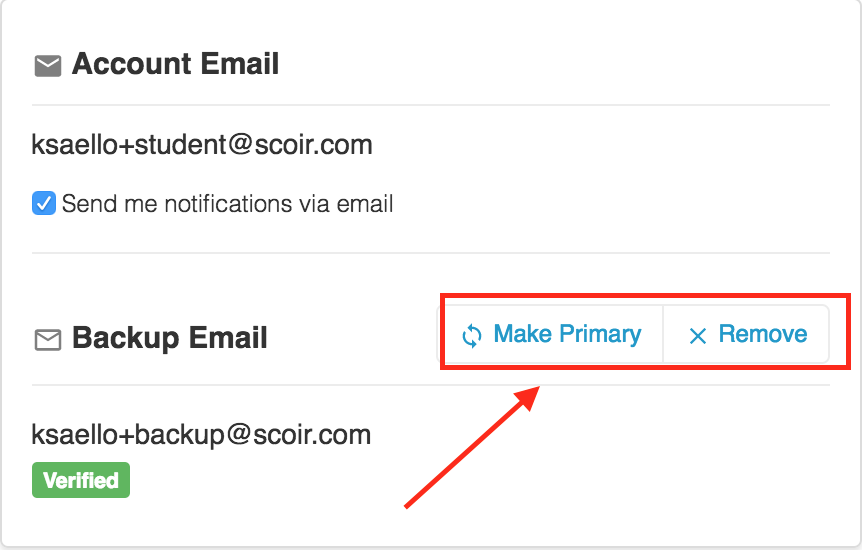Uncheck the email notifications checkbox

coord(43,203)
